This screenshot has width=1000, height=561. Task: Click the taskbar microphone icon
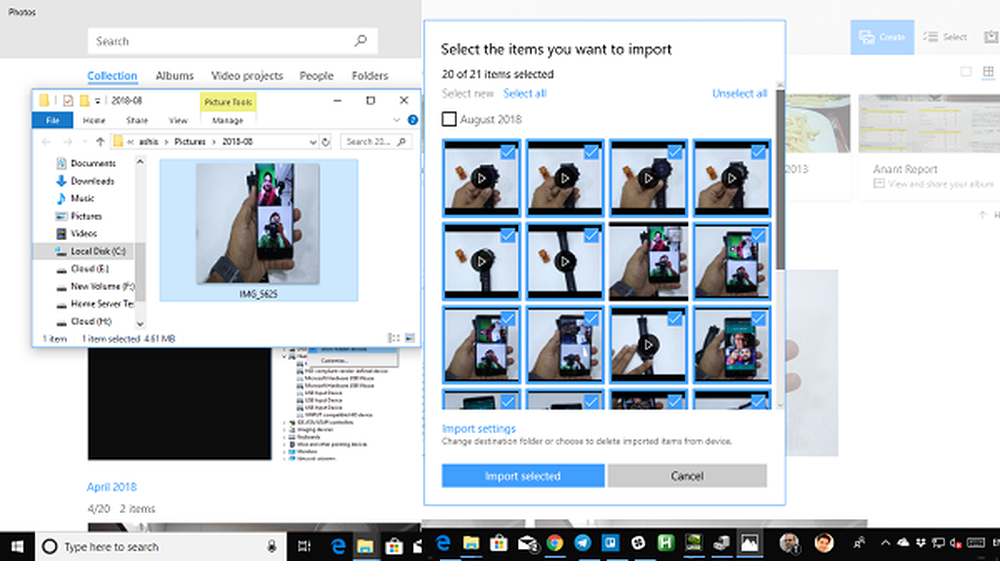[271, 547]
